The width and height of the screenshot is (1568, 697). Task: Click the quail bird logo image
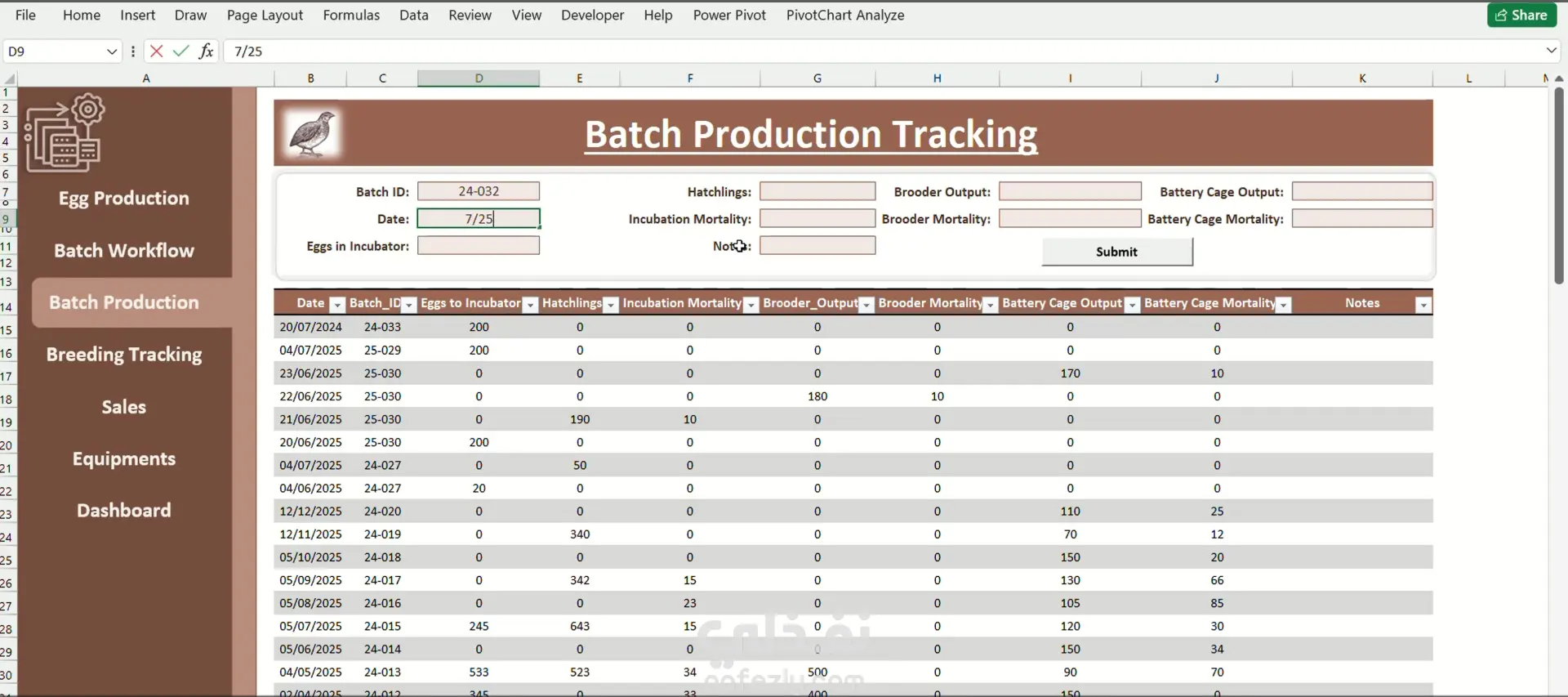pos(311,134)
